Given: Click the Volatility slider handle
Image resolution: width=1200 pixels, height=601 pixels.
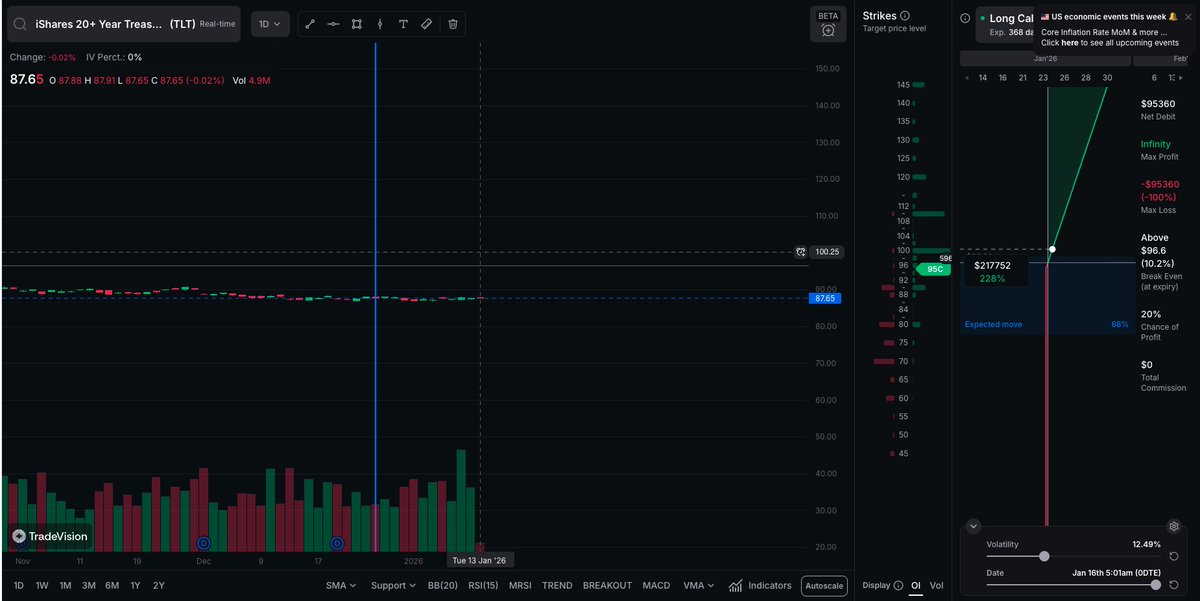Looking at the screenshot, I should click(x=1044, y=556).
